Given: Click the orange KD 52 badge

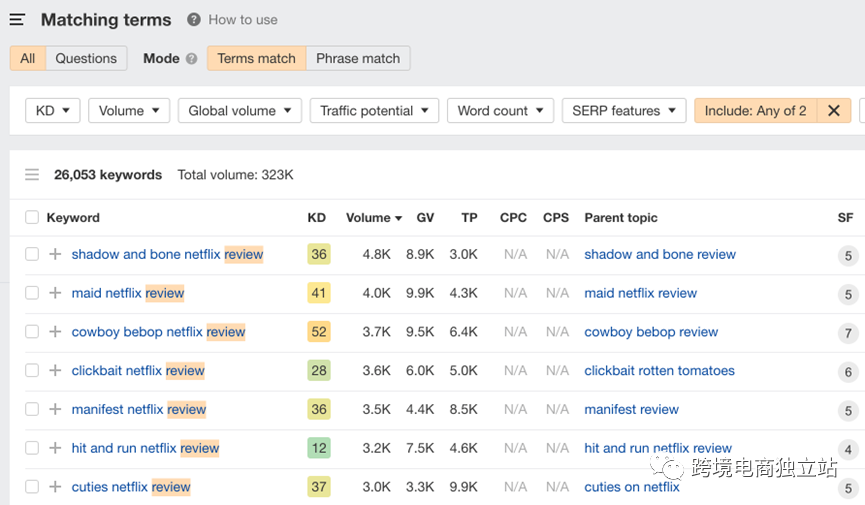Looking at the screenshot, I should (319, 332).
